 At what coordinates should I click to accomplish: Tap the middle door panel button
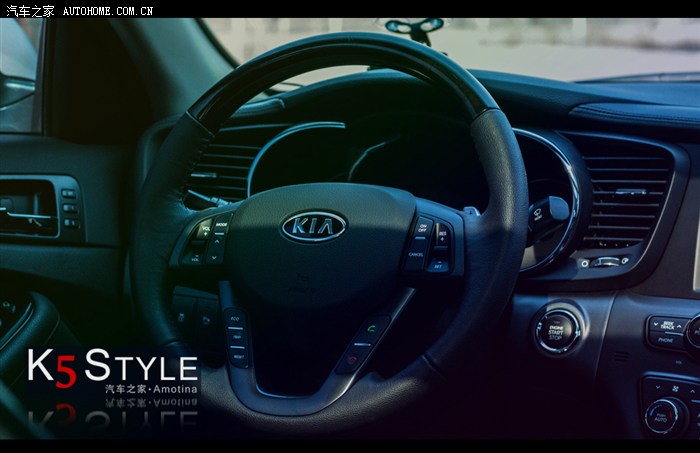[70, 208]
